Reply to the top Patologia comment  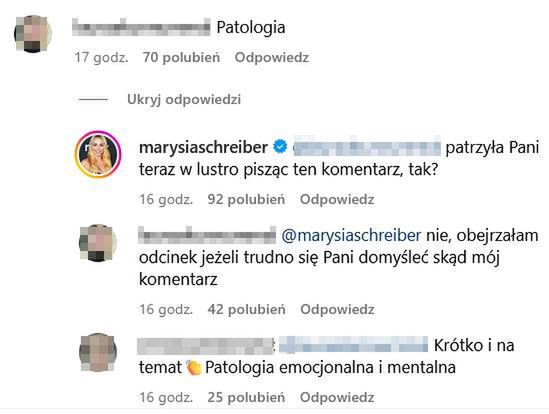[x=272, y=57]
